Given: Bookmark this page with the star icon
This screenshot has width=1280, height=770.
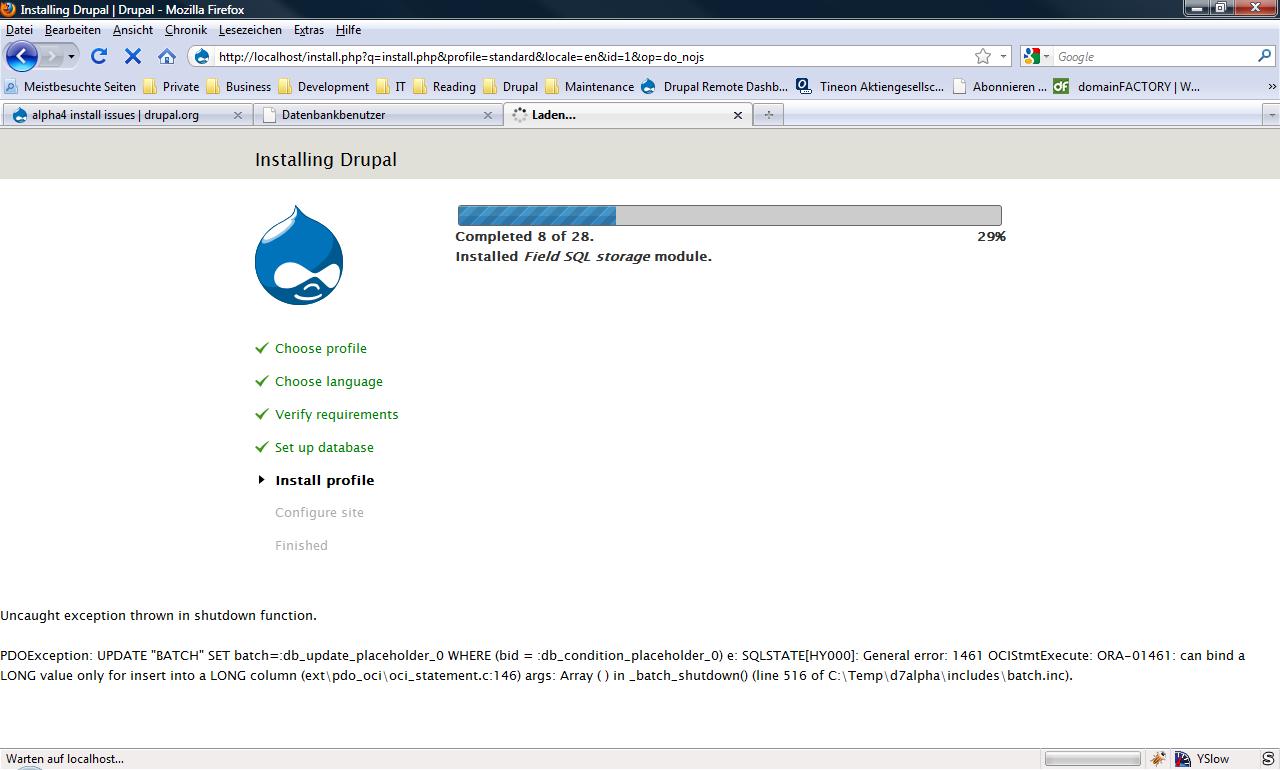Looking at the screenshot, I should [983, 57].
